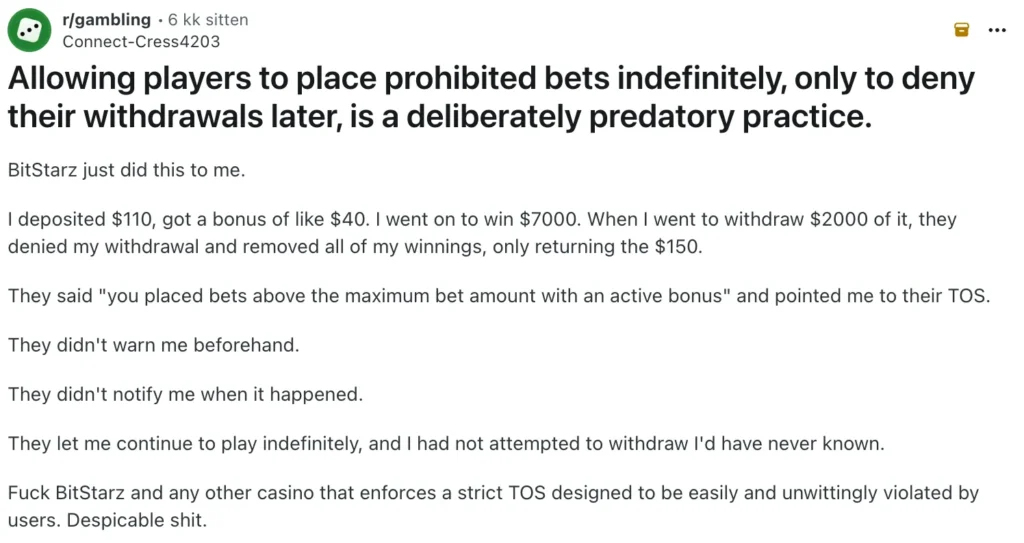Click the '6 kk sitten' timestamp

coord(209,20)
